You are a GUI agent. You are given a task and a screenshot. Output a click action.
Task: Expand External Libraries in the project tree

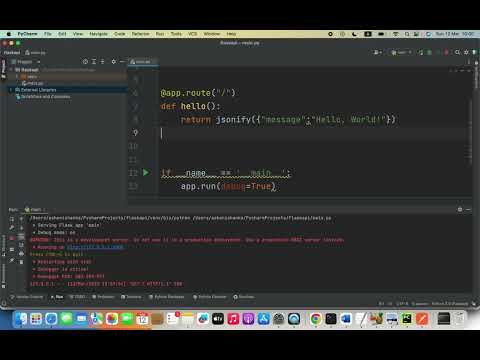pos(11,90)
